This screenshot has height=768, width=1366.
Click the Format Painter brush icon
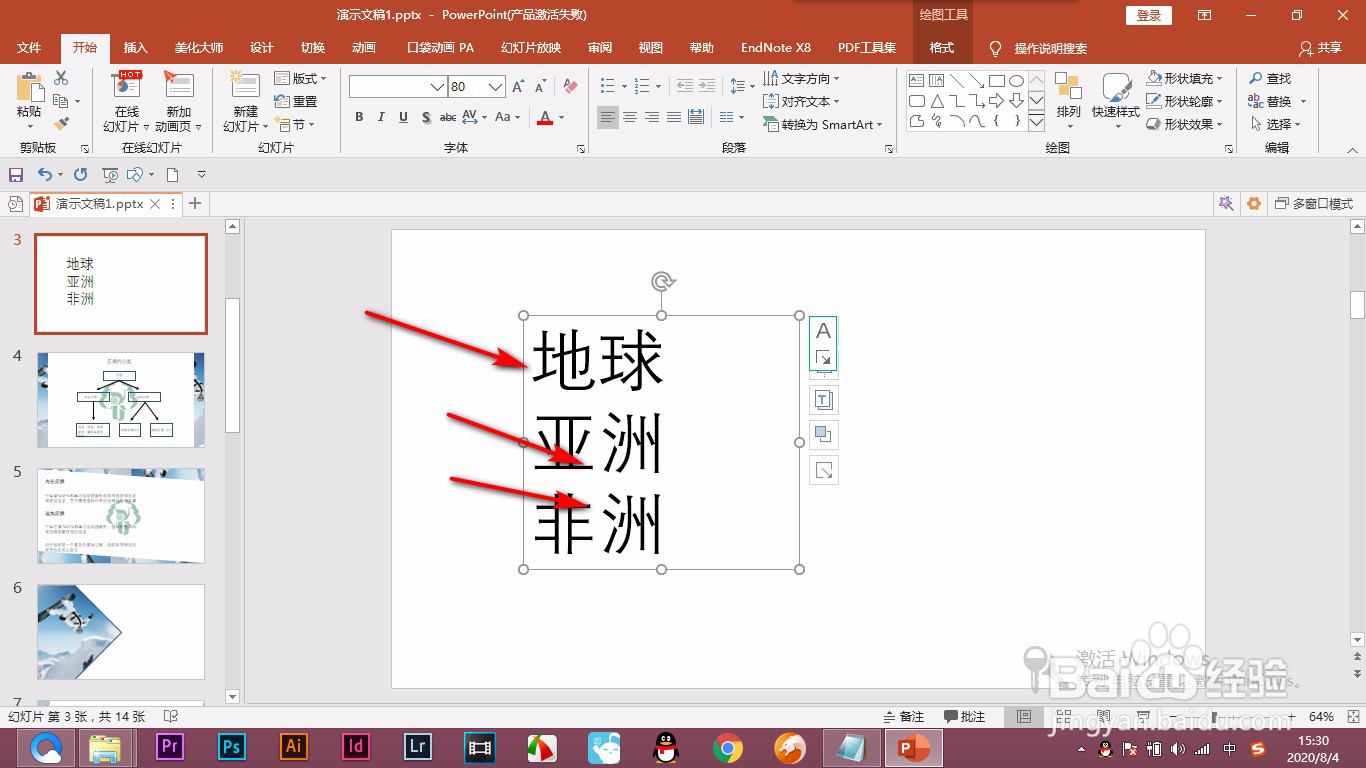coord(61,124)
